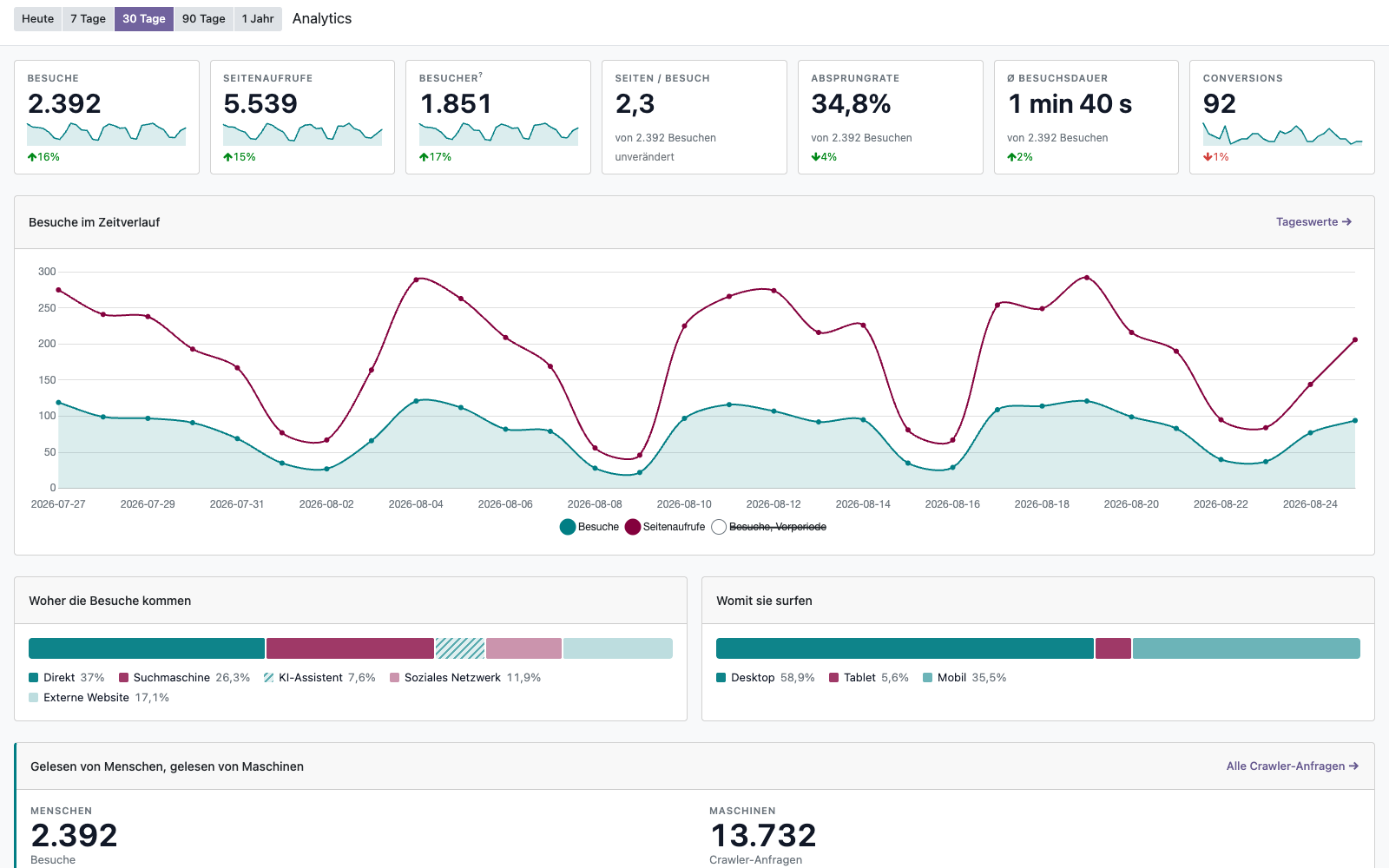Click the 2026-07-27 date on chart axis
Image resolution: width=1389 pixels, height=868 pixels.
58,504
